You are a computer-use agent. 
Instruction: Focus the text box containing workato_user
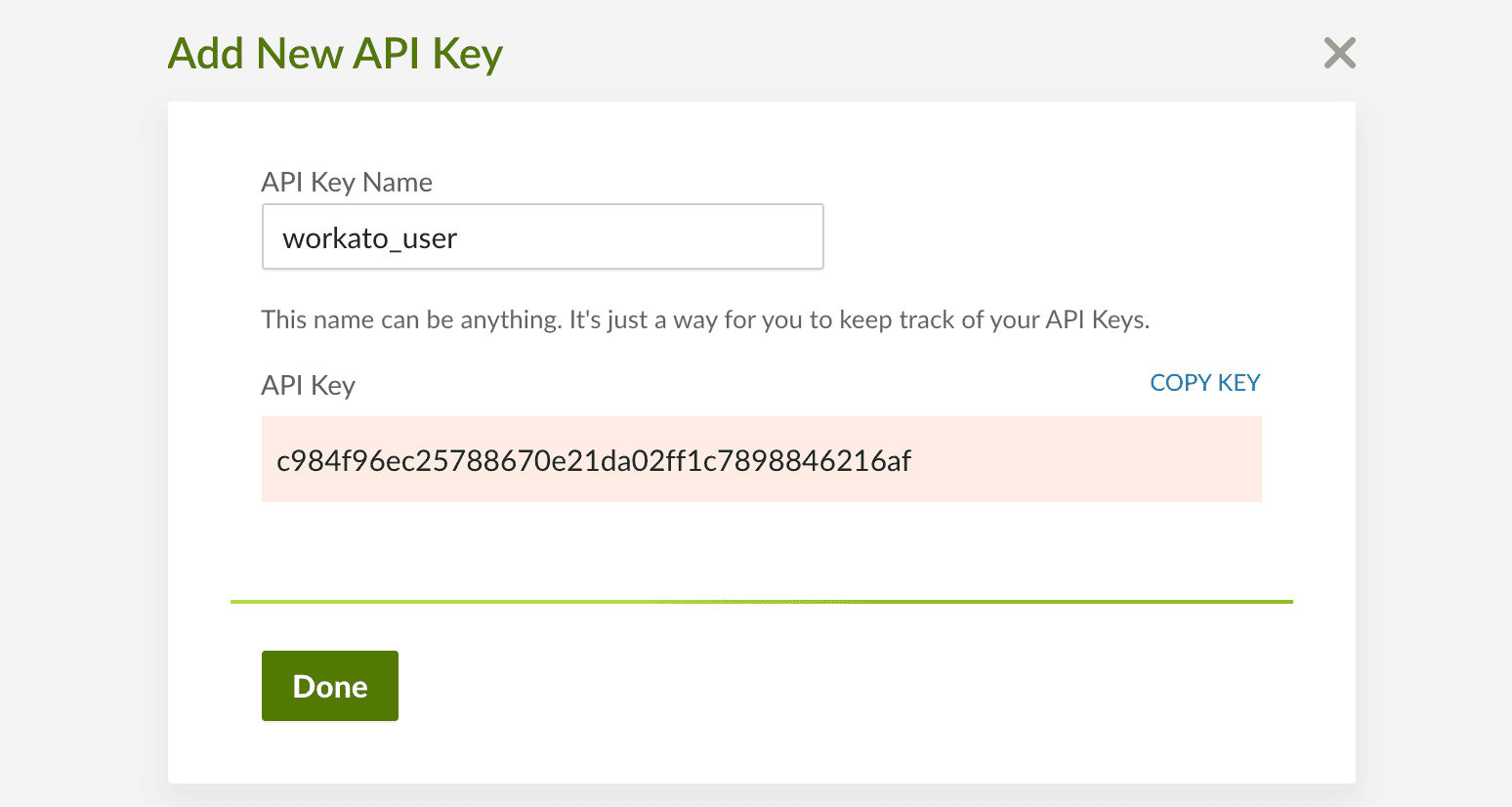(542, 236)
